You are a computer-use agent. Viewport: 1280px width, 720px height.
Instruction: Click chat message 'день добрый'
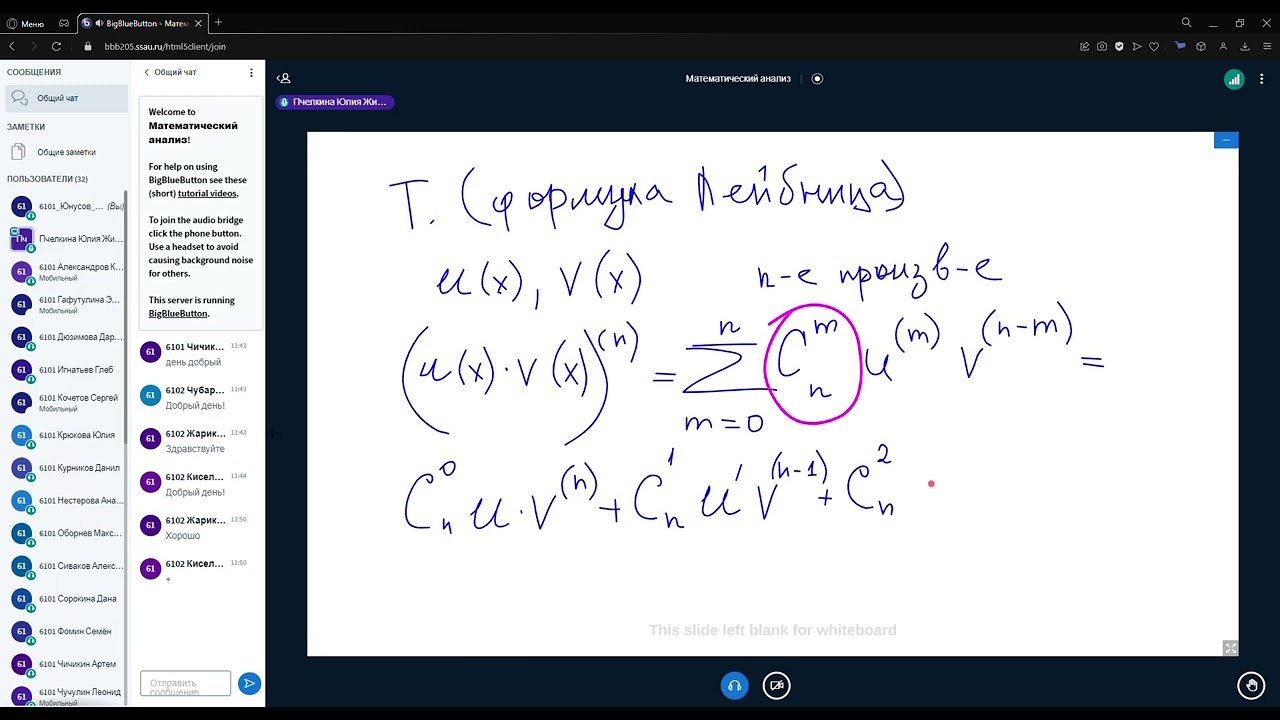193,362
